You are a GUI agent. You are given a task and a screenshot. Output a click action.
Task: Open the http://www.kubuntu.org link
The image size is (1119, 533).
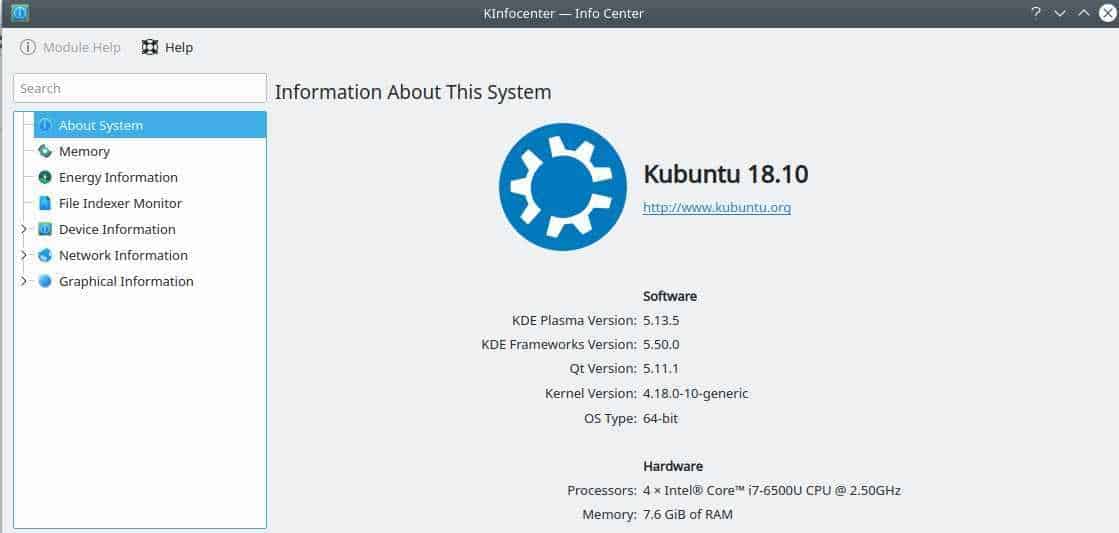point(717,208)
